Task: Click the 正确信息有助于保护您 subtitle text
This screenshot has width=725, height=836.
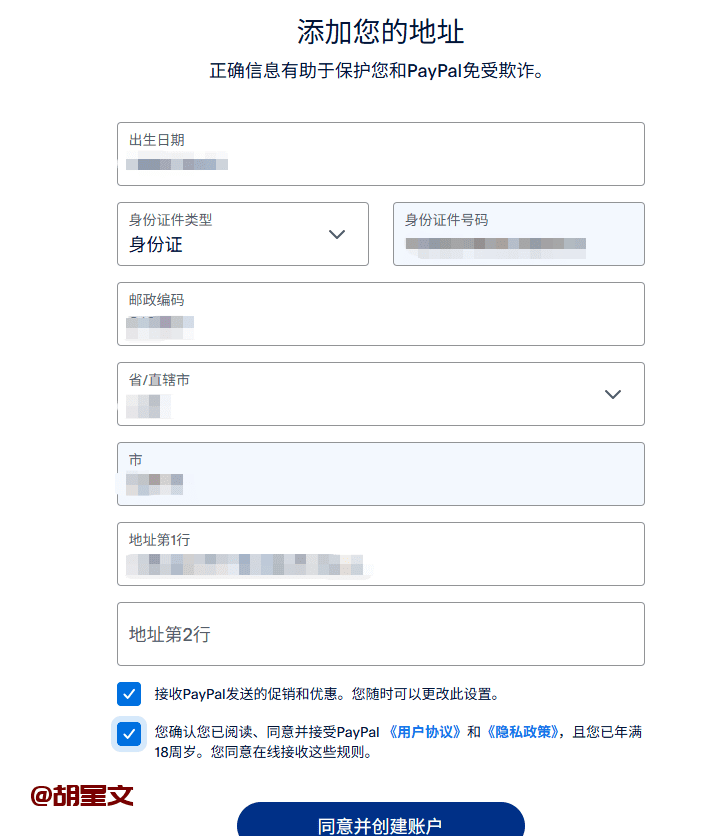Action: coord(380,71)
